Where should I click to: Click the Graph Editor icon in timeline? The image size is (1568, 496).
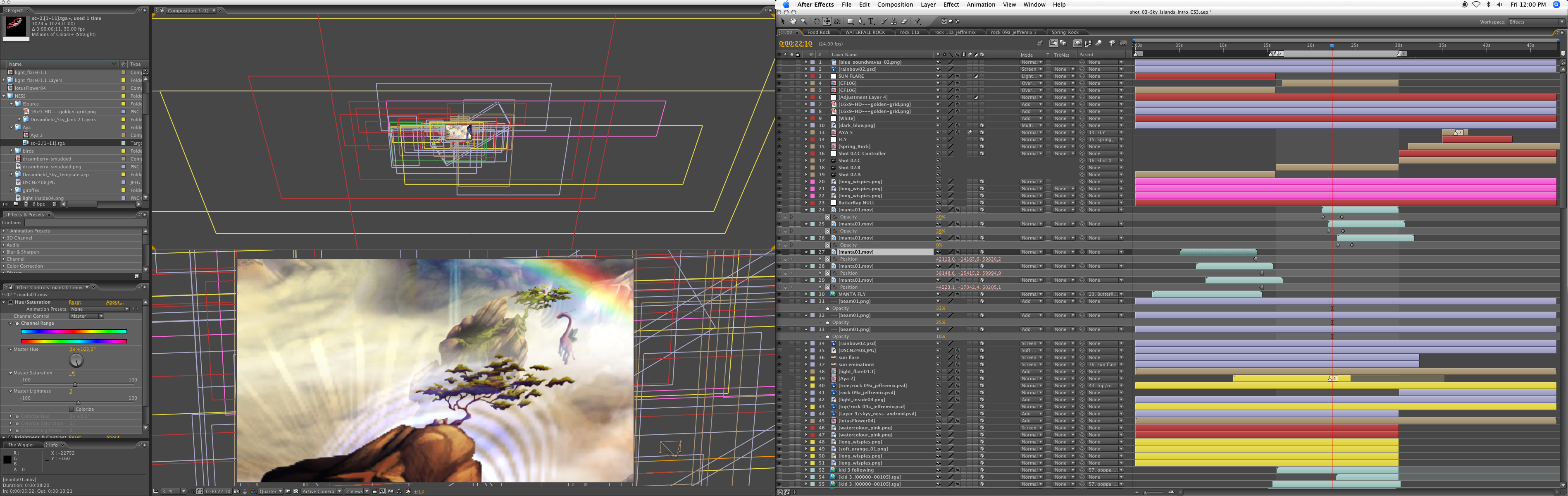pyautogui.click(x=1123, y=43)
